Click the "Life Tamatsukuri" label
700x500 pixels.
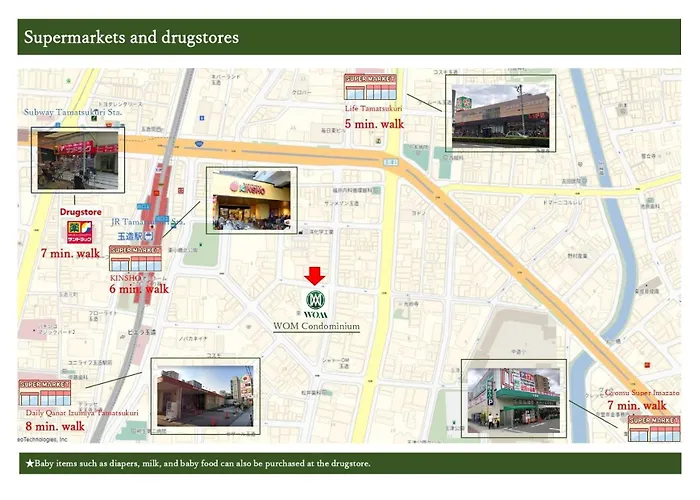click(374, 108)
